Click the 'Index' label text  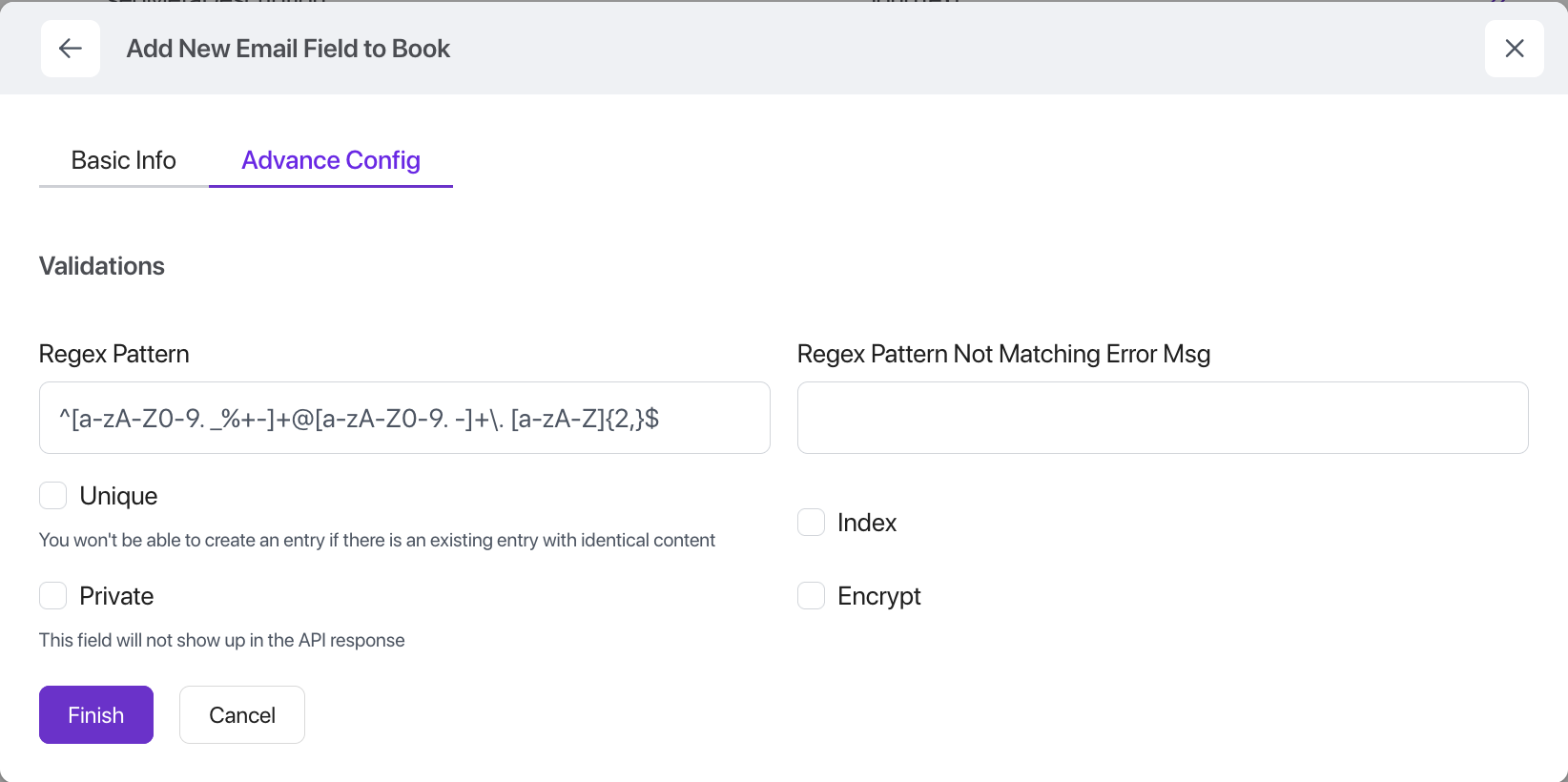[866, 523]
